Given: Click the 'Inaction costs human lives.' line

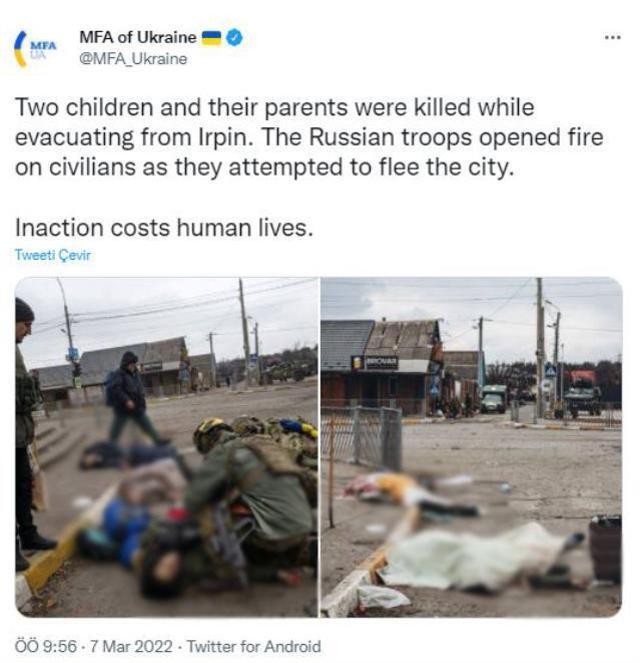Looking at the screenshot, I should 164,227.
